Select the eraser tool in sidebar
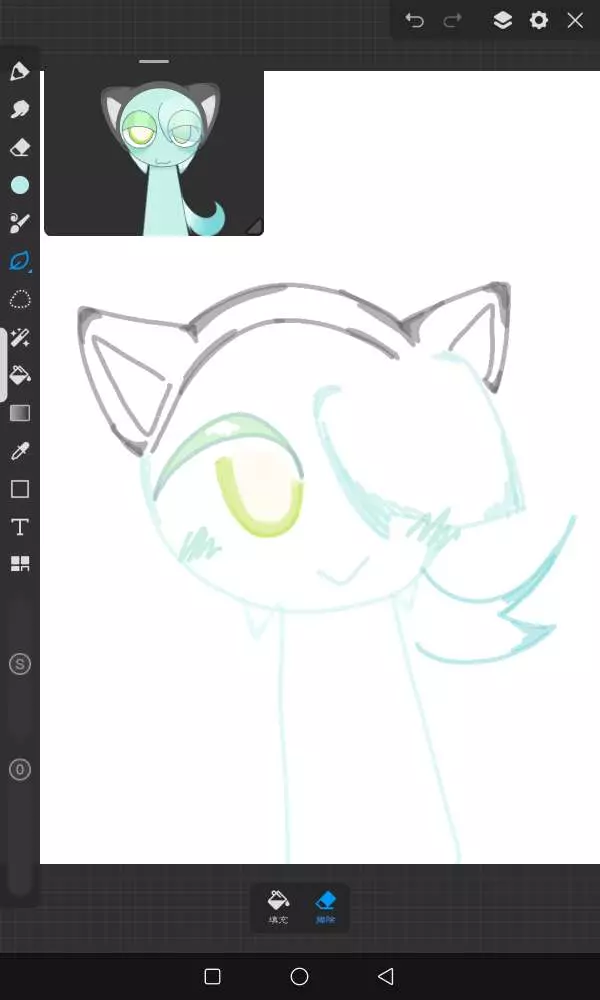Screen dimensions: 600x1000 [x=20, y=147]
